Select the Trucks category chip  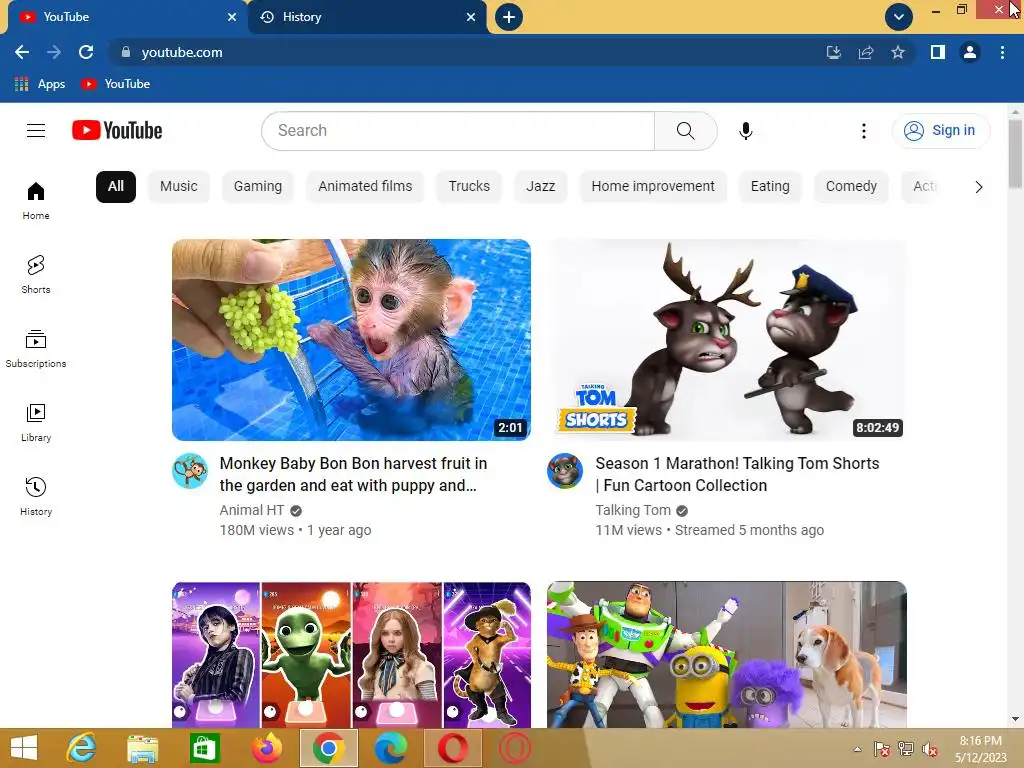pos(469,187)
